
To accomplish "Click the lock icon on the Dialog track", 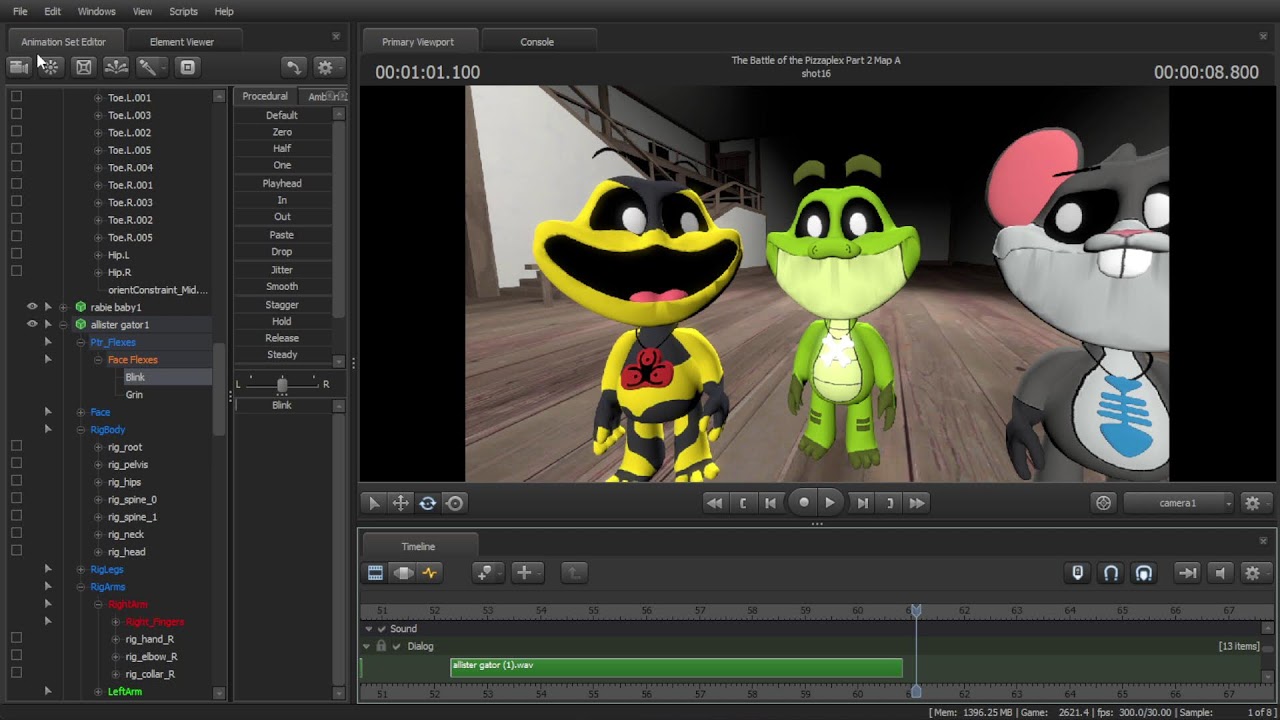I will pos(381,646).
